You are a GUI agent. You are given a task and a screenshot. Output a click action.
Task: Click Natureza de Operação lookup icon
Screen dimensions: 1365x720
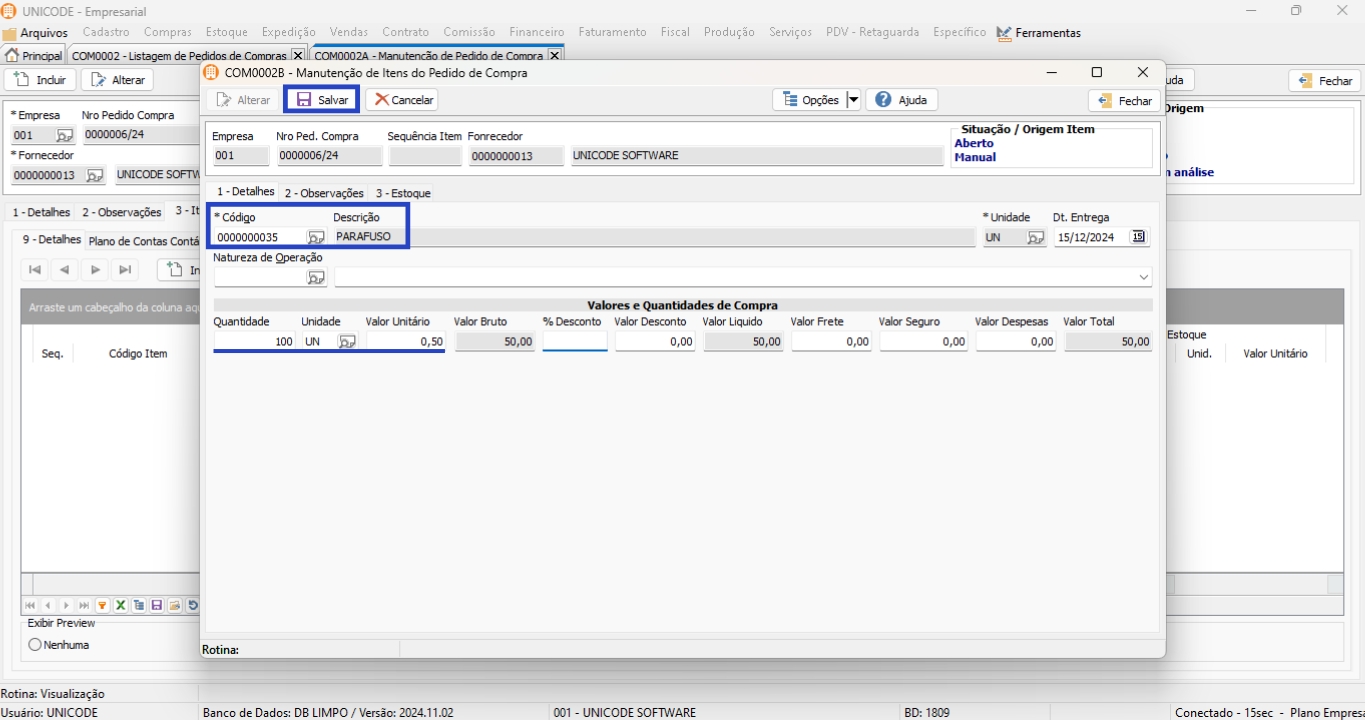316,278
